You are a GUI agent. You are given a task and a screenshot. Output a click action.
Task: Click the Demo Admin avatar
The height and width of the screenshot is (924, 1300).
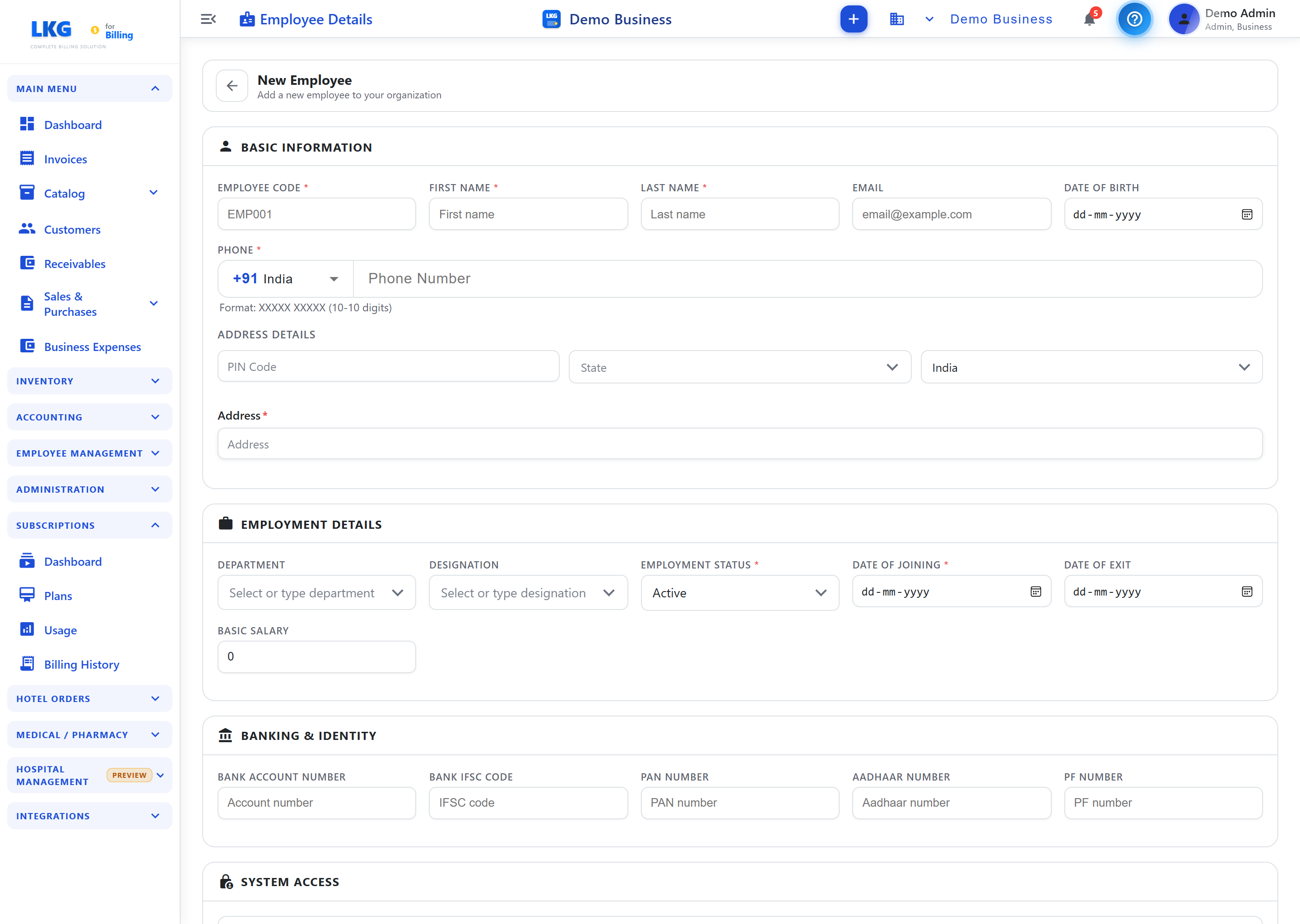pyautogui.click(x=1184, y=19)
